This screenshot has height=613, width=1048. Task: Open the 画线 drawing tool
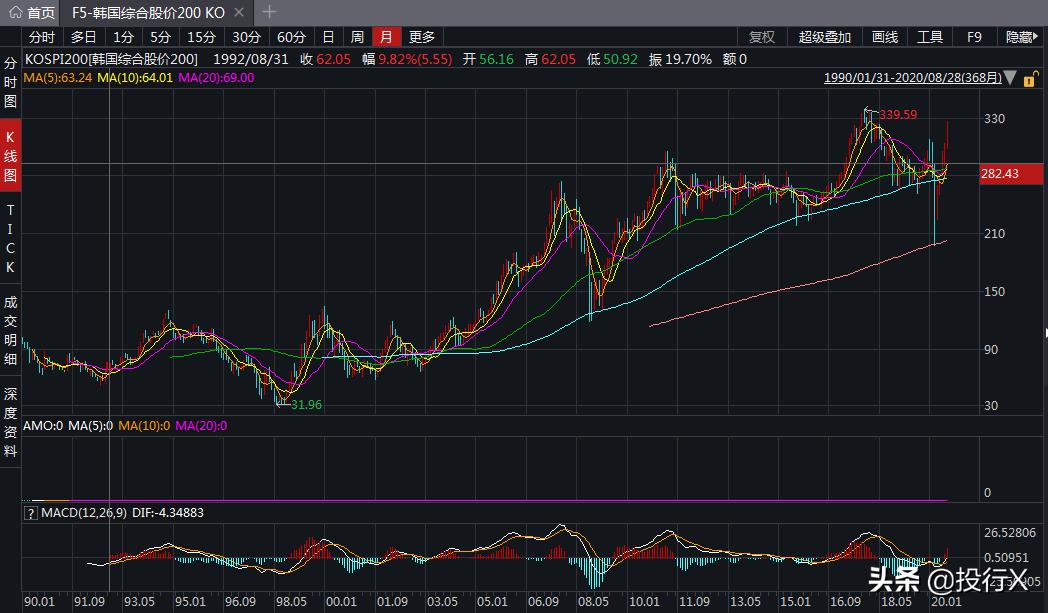[885, 37]
